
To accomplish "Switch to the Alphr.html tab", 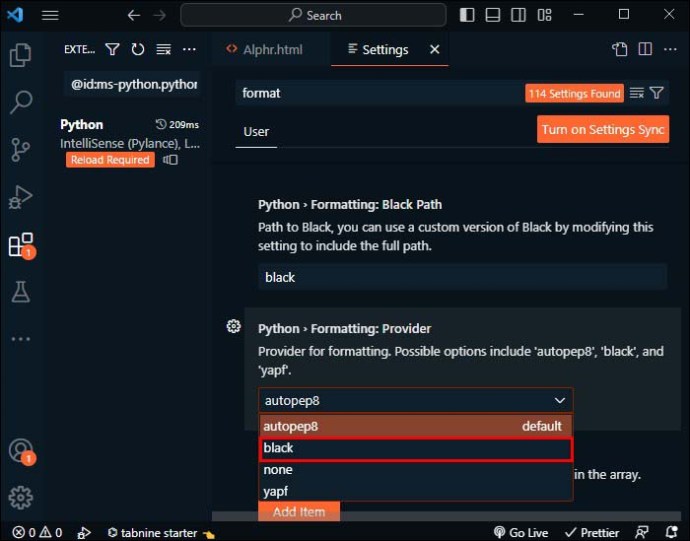I will tap(265, 49).
